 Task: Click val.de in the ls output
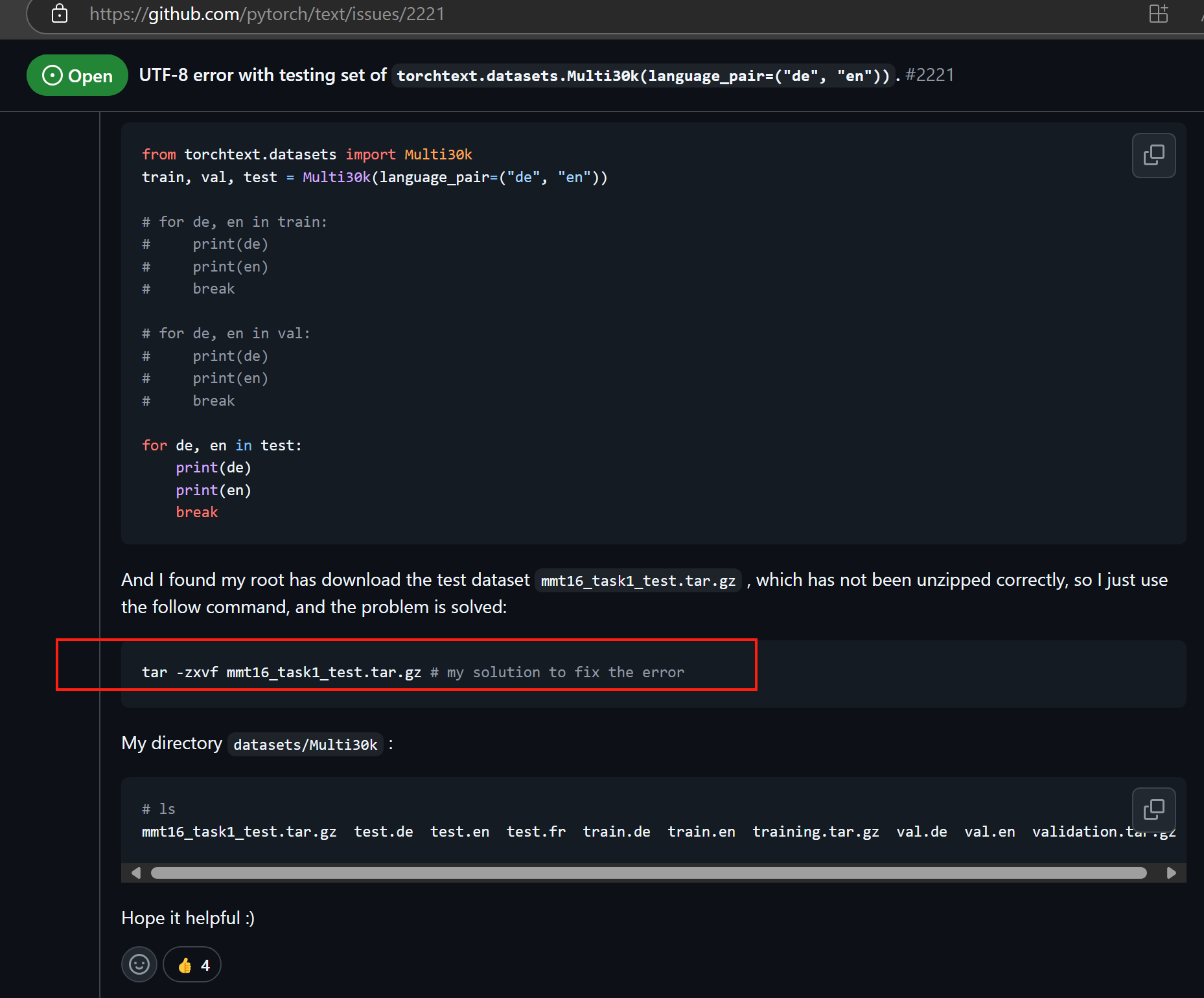pos(921,831)
